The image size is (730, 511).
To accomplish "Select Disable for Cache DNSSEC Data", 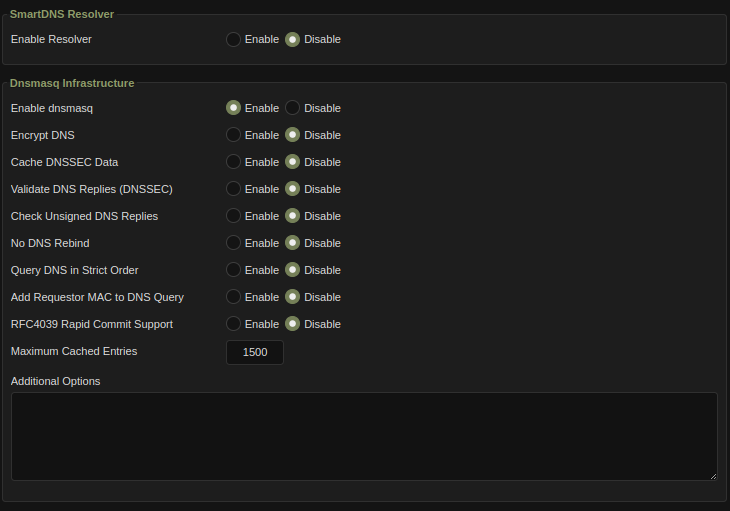I will tap(292, 162).
